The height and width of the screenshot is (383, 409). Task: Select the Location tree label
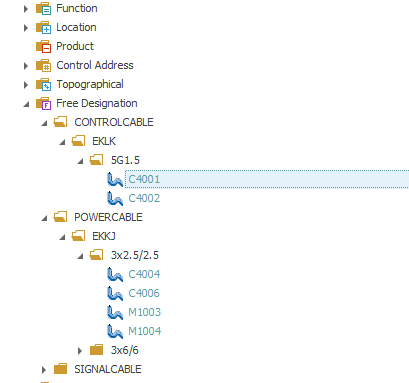coord(76,27)
